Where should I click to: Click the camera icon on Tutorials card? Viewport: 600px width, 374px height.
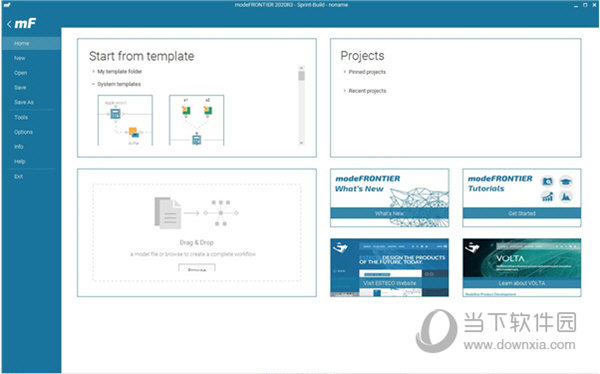pyautogui.click(x=548, y=181)
